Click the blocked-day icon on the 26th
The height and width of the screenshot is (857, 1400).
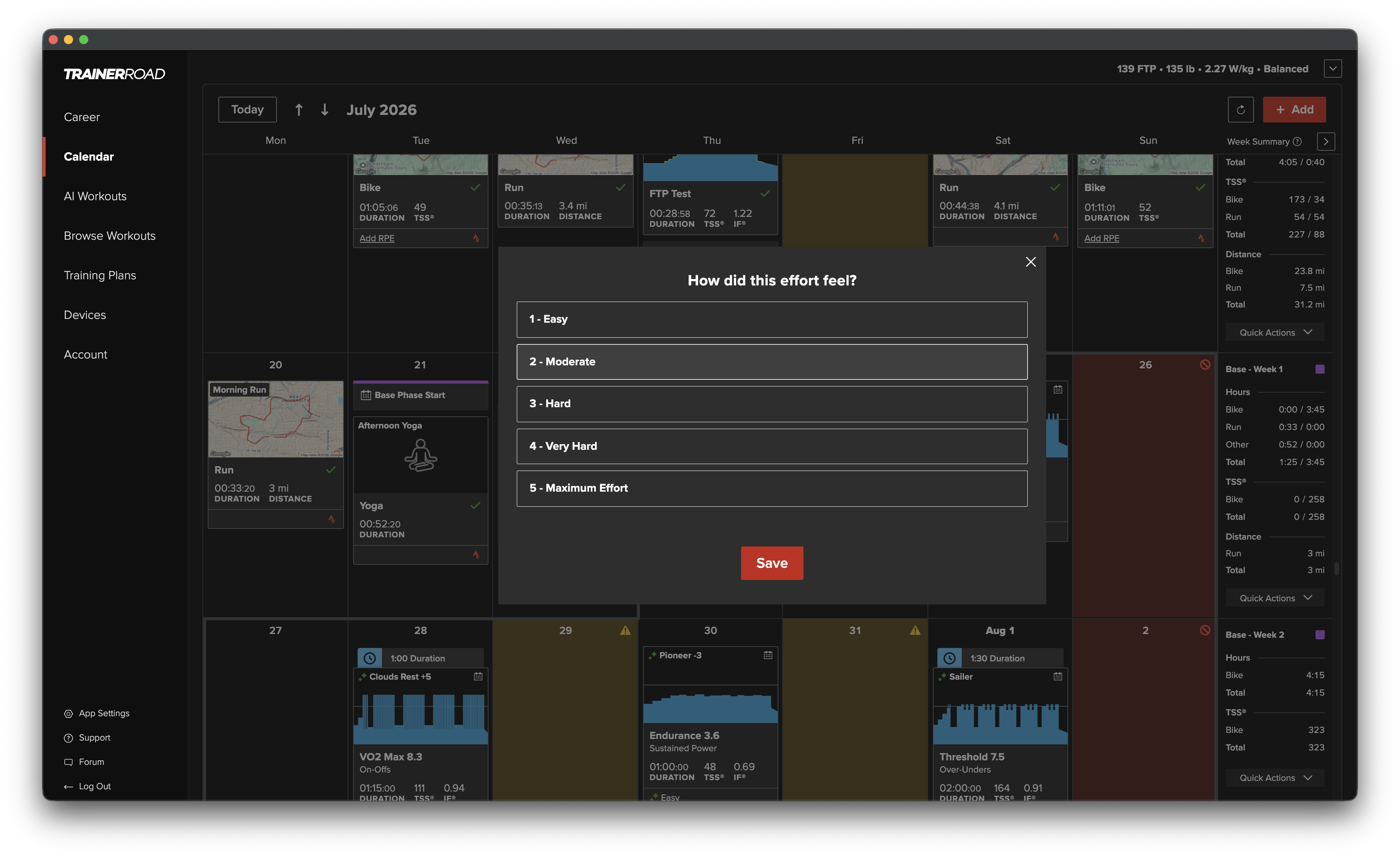click(x=1204, y=365)
